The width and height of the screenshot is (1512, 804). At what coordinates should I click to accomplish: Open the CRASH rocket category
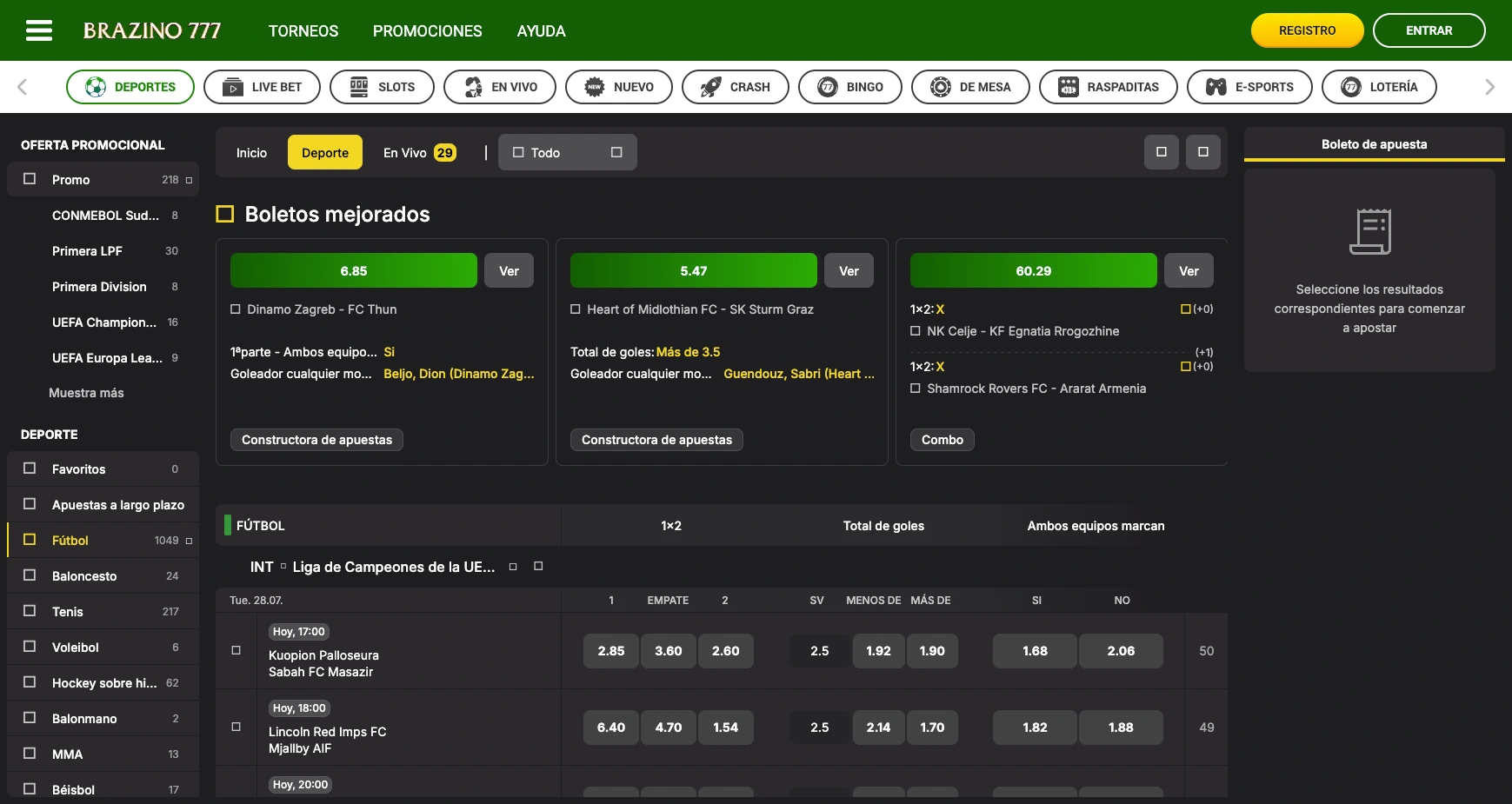(736, 87)
